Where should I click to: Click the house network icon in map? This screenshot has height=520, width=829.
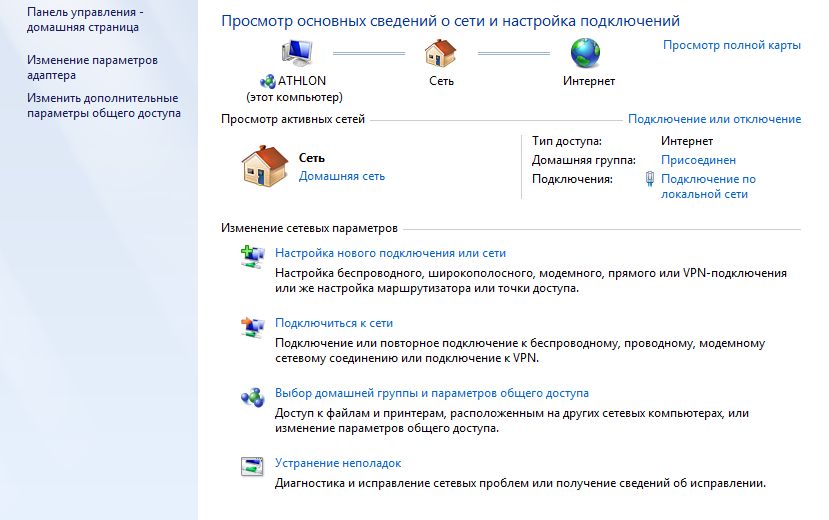440,53
